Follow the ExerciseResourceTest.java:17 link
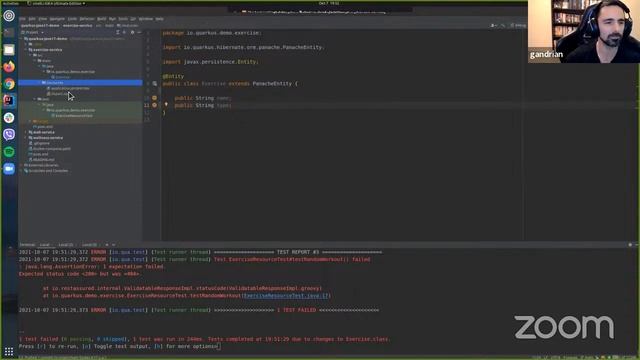This screenshot has width=640, height=360. pyautogui.click(x=286, y=296)
